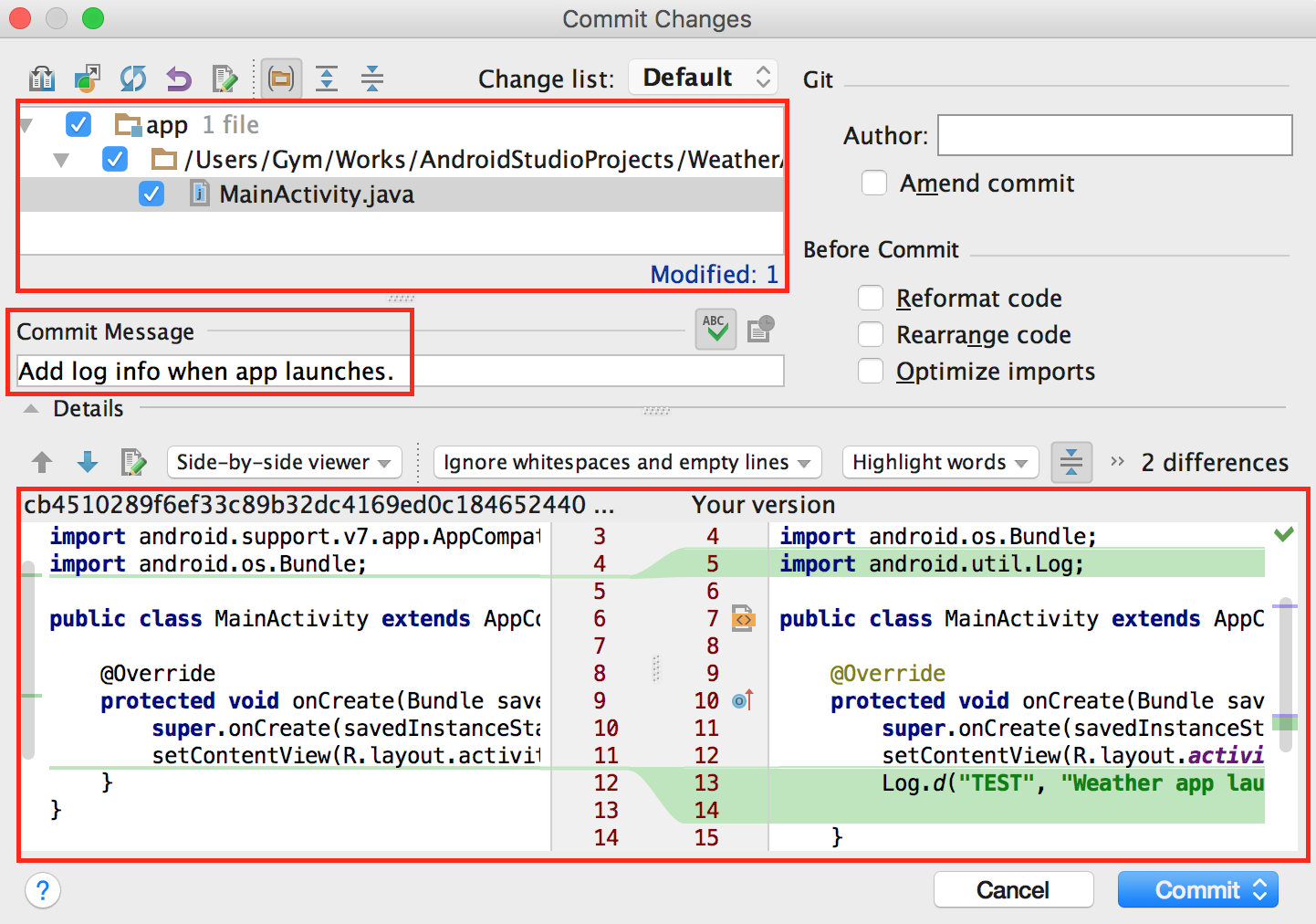Viewport: 1316px width, 924px height.
Task: Click the purple Revert arrow icon
Action: tap(179, 79)
